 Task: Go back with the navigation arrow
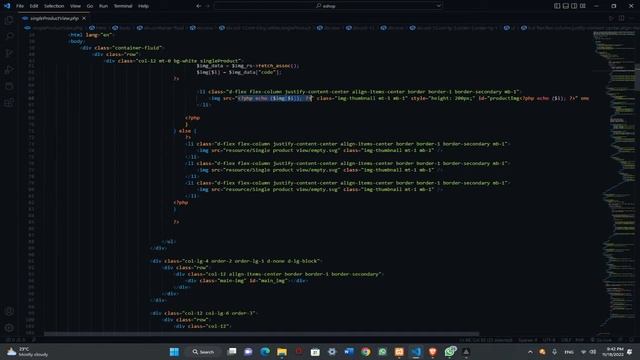(199, 6)
